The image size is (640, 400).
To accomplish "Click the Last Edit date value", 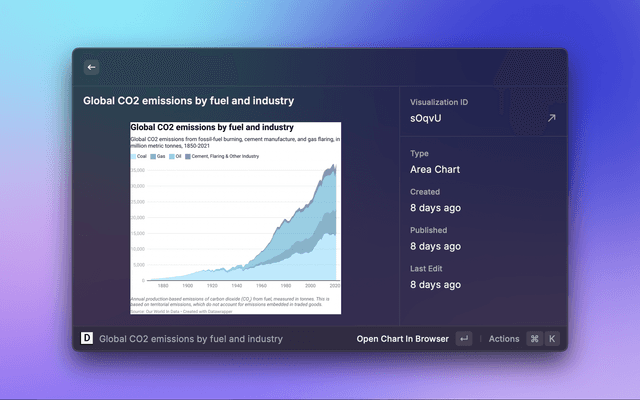I will [436, 284].
